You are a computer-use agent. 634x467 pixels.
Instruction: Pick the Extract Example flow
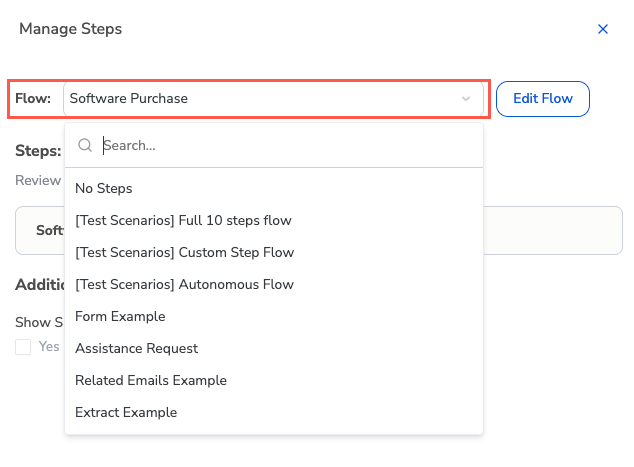pyautogui.click(x=274, y=412)
